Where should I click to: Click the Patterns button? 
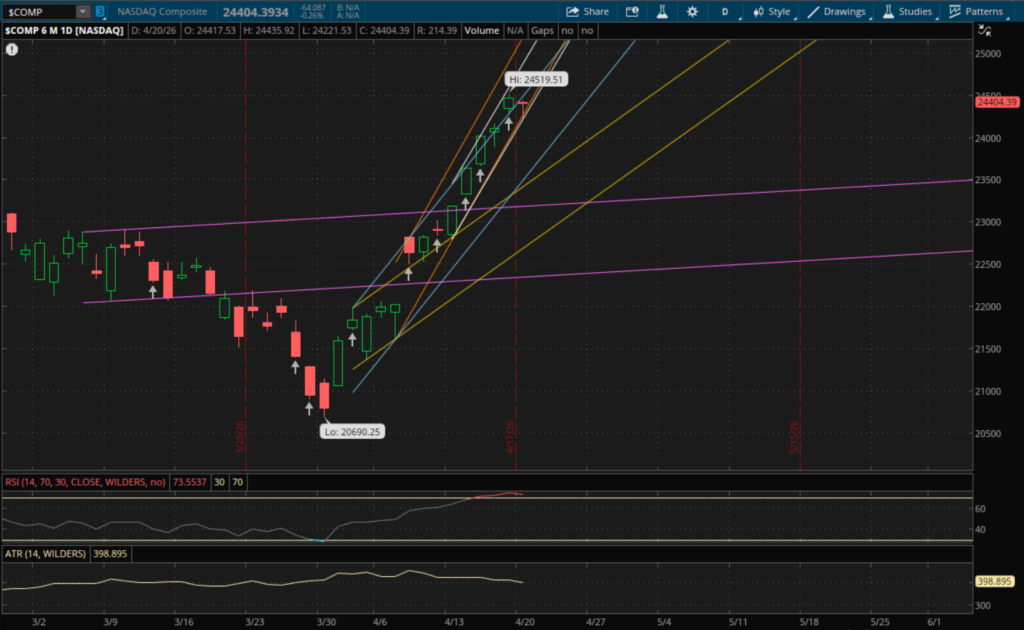[x=976, y=12]
